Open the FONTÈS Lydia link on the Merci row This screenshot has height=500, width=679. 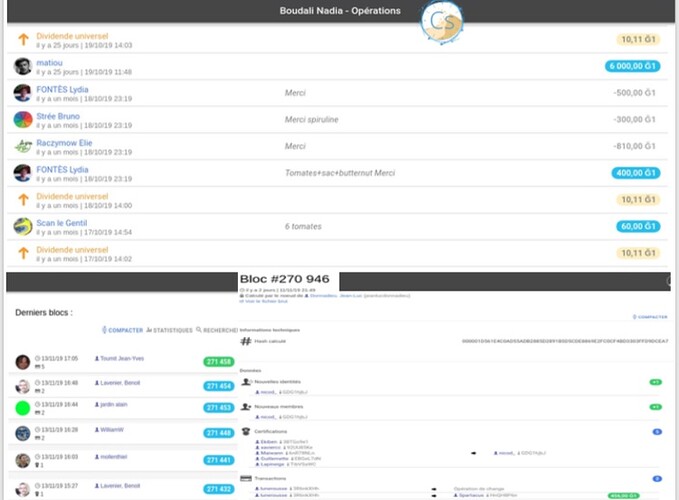coord(62,90)
